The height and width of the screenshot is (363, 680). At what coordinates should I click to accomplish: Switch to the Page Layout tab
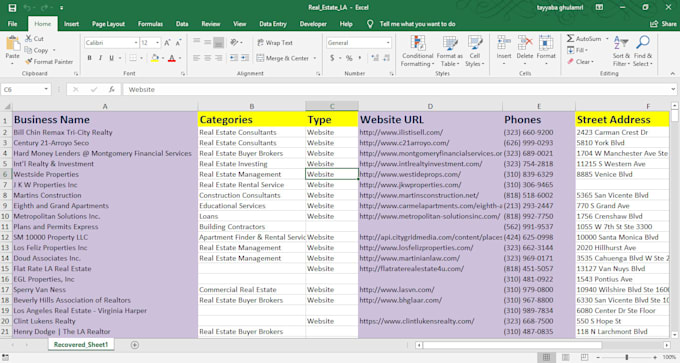108,24
